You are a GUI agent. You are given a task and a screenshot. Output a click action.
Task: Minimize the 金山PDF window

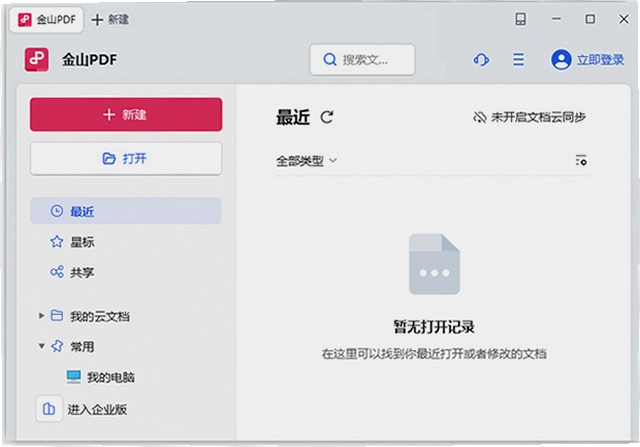[556, 19]
